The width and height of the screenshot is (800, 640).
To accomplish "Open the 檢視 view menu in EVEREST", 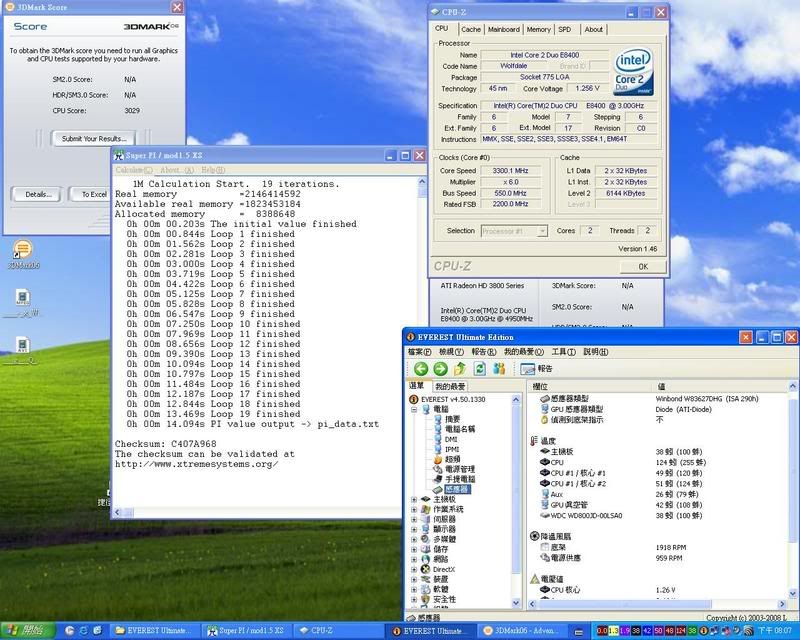I will pos(451,352).
